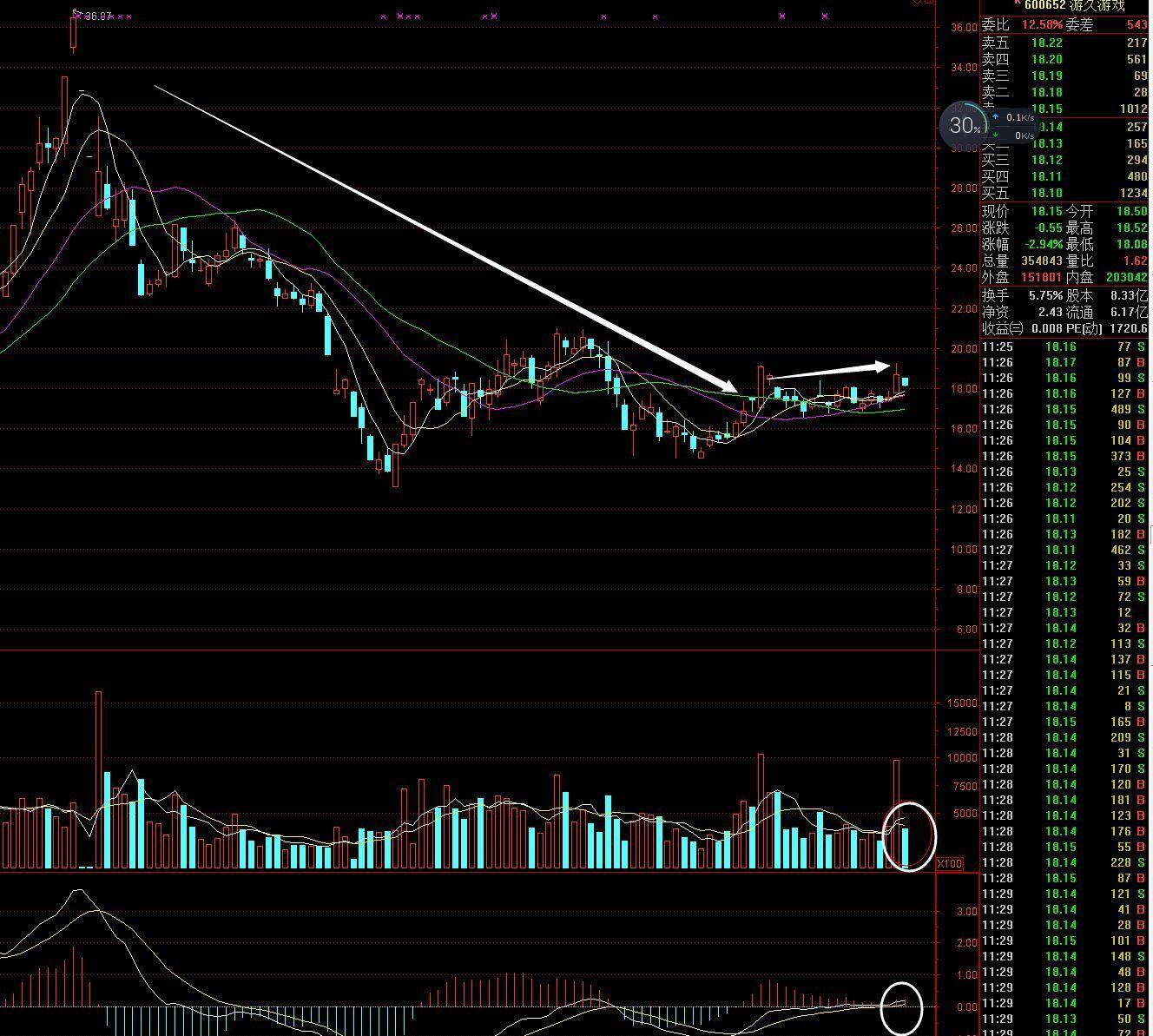Image resolution: width=1153 pixels, height=1036 pixels.
Task: Select the 18.11 462 S tick row
Action: (x=1064, y=550)
